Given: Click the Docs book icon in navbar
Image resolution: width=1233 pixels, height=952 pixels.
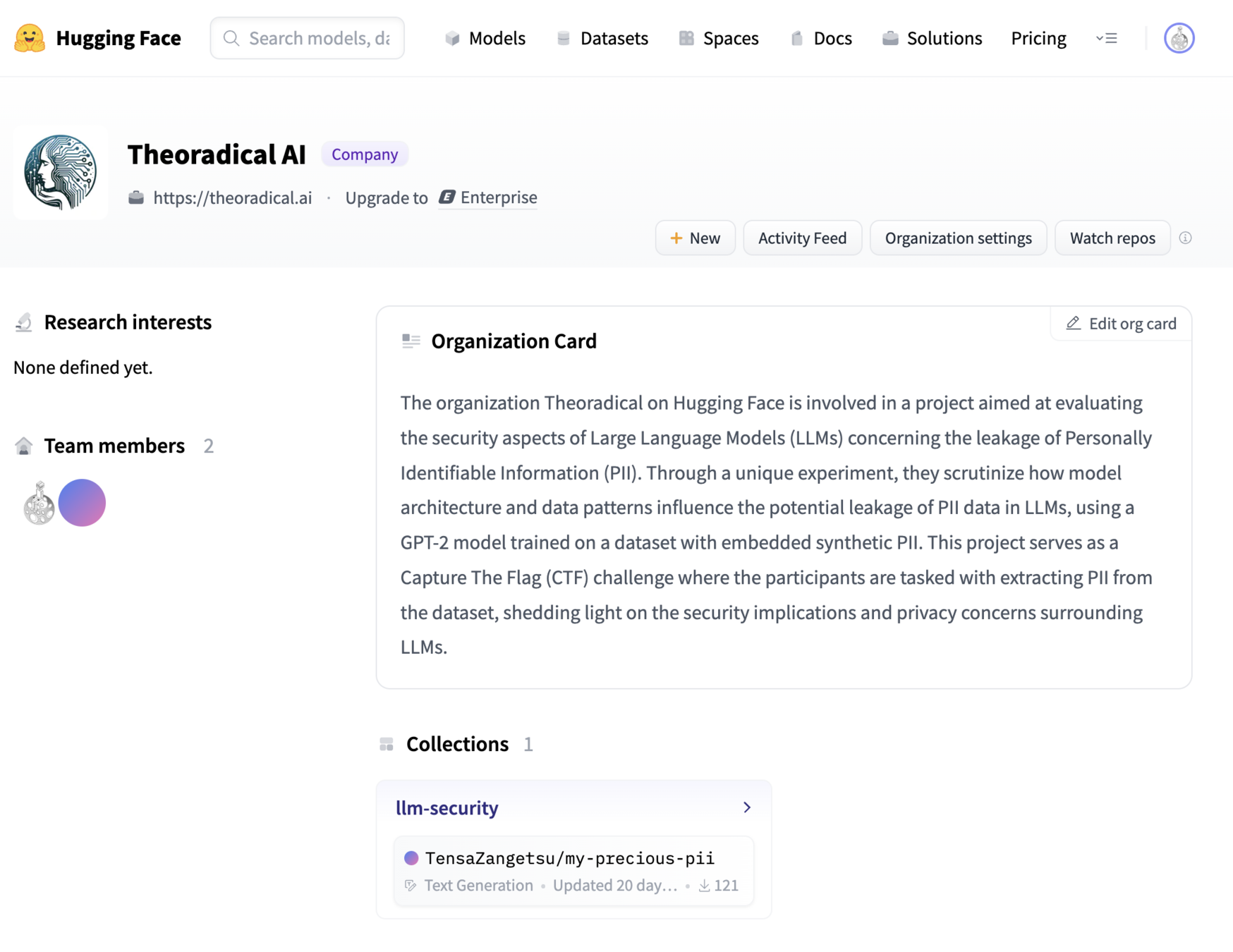Looking at the screenshot, I should click(x=797, y=38).
